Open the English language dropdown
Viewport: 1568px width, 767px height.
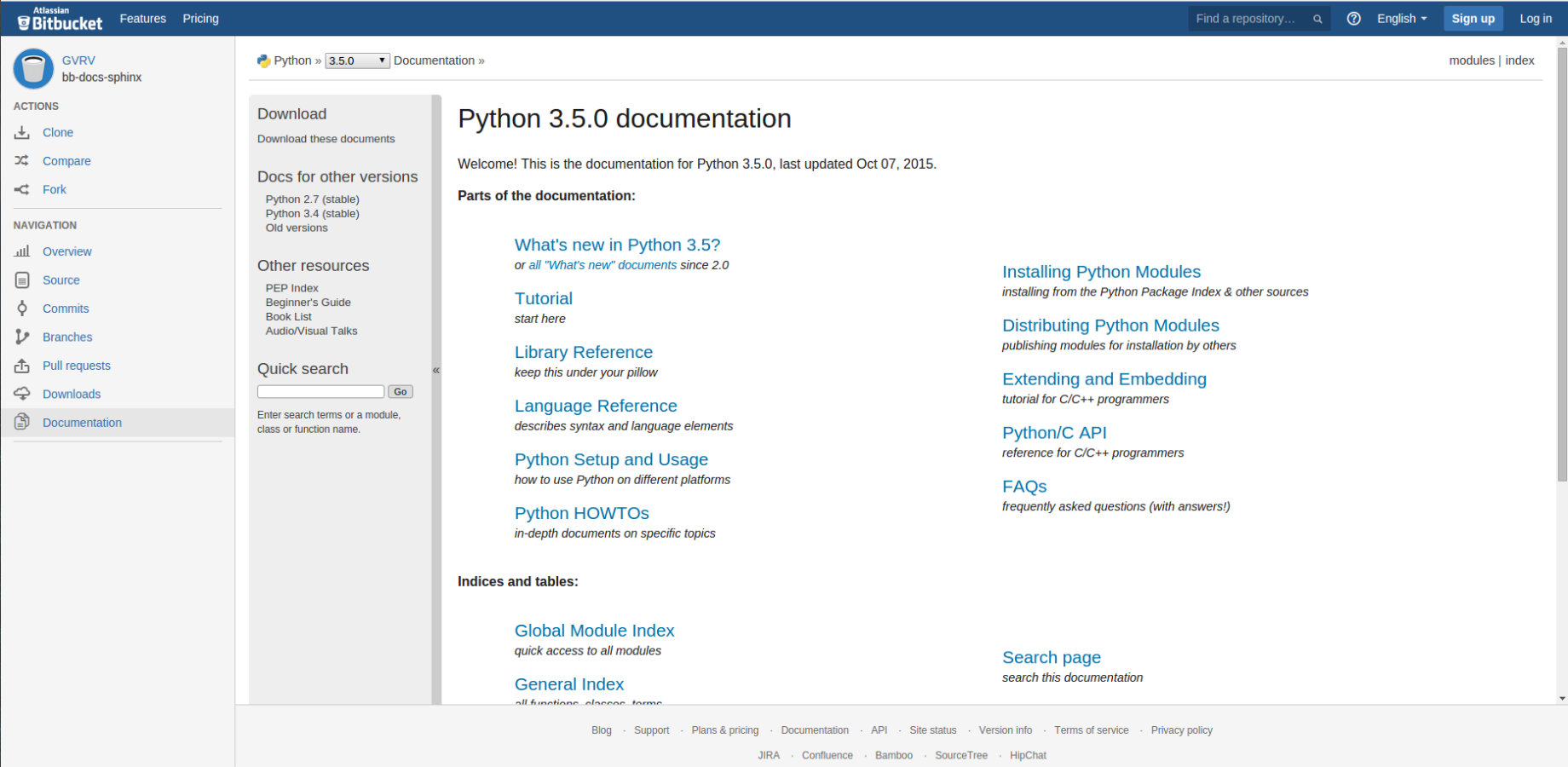click(1402, 19)
